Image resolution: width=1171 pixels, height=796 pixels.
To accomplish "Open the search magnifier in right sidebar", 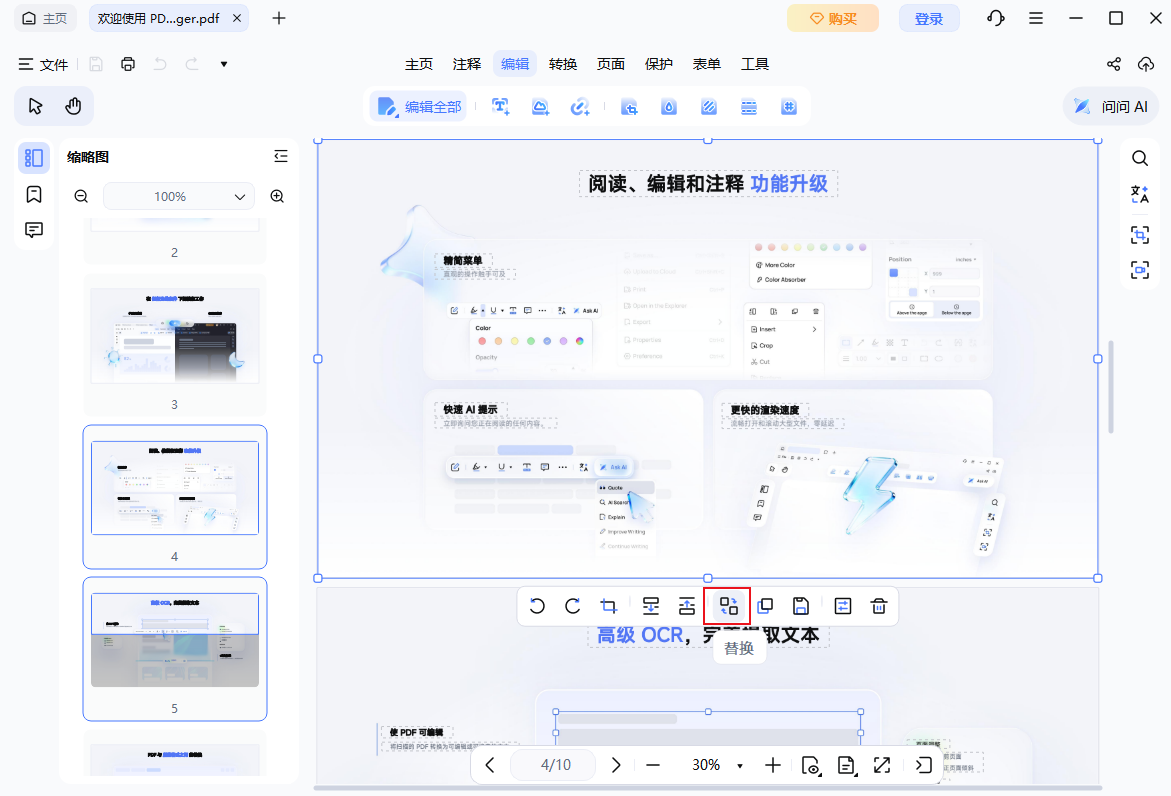I will [1140, 158].
